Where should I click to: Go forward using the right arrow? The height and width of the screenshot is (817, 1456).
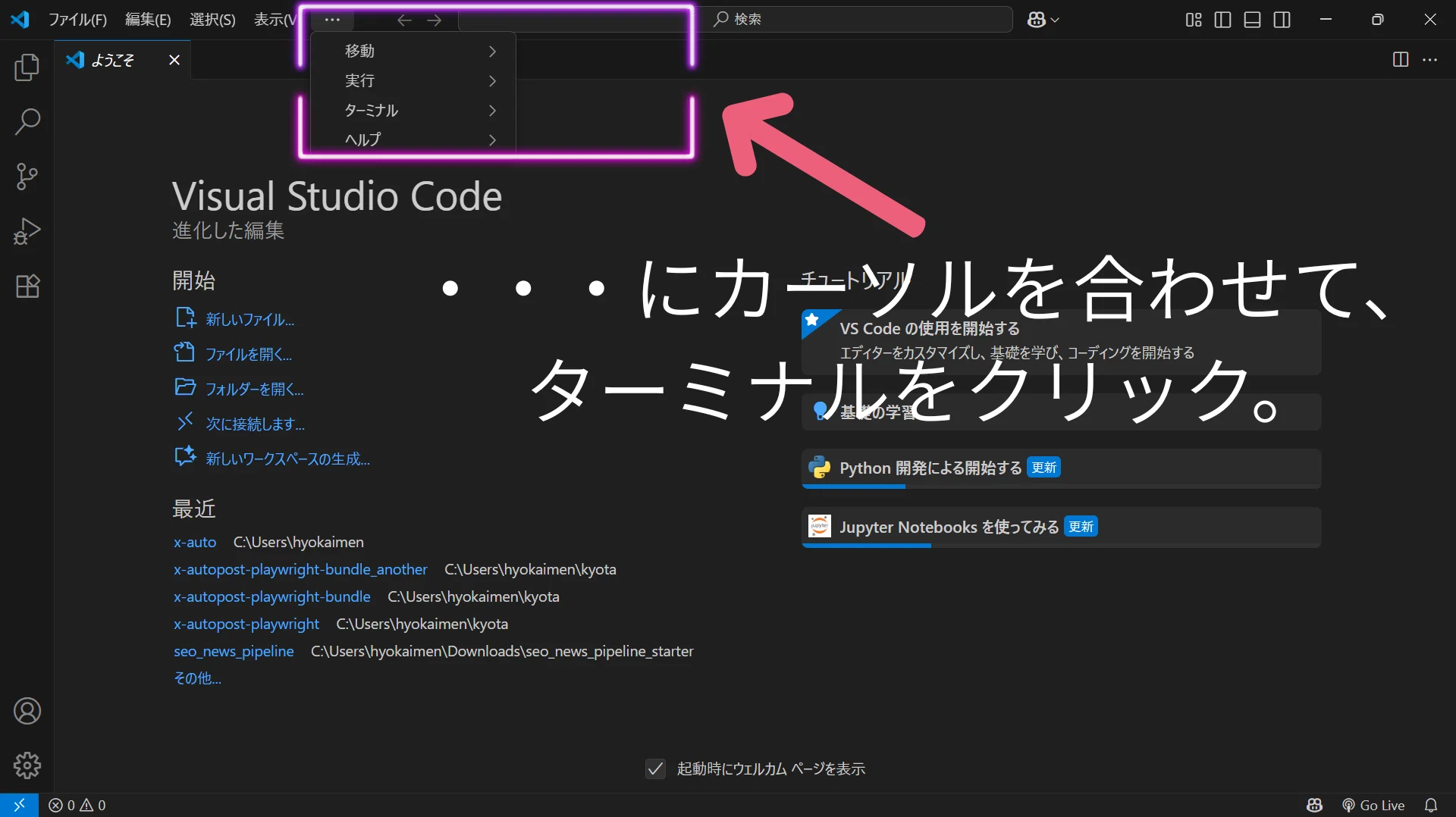point(434,20)
